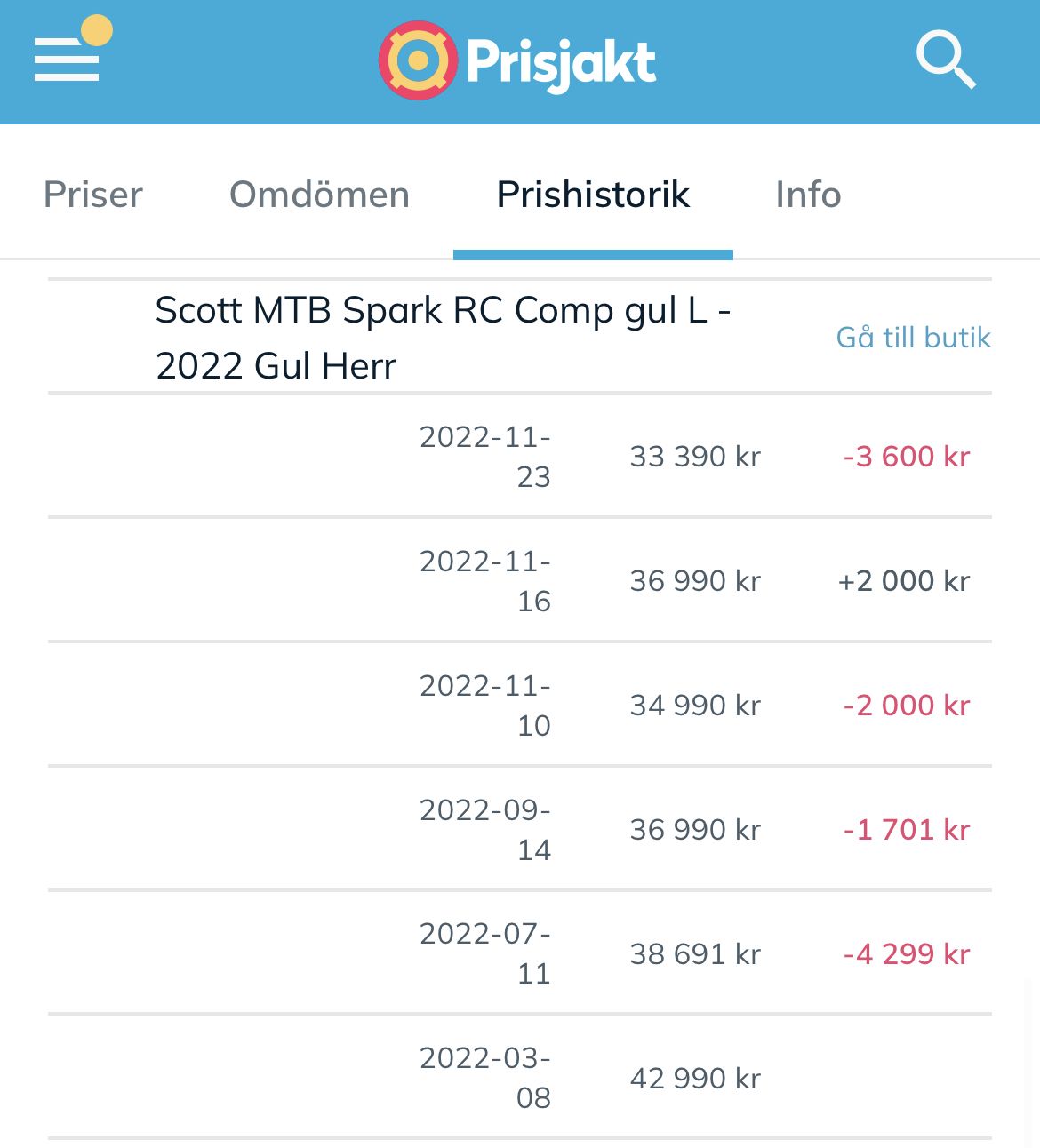Open search with the magnifier icon
This screenshot has width=1040, height=1148.
946,60
